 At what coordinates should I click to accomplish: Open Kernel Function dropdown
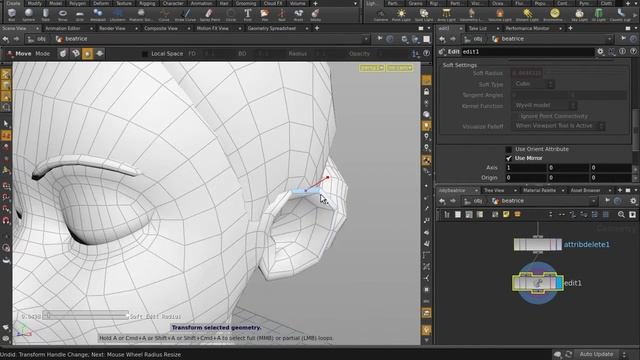pyautogui.click(x=544, y=106)
